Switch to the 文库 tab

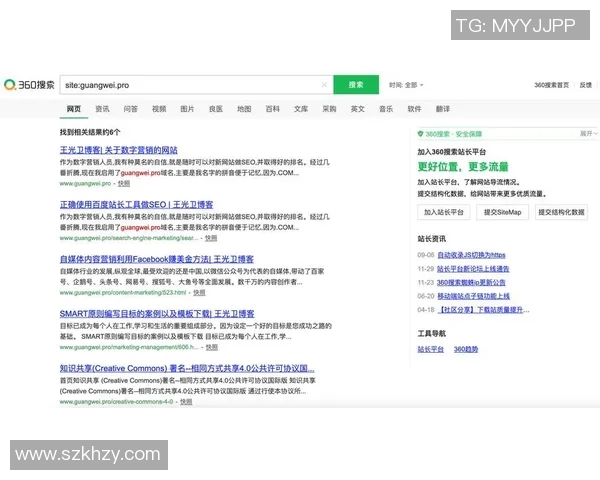pos(301,109)
